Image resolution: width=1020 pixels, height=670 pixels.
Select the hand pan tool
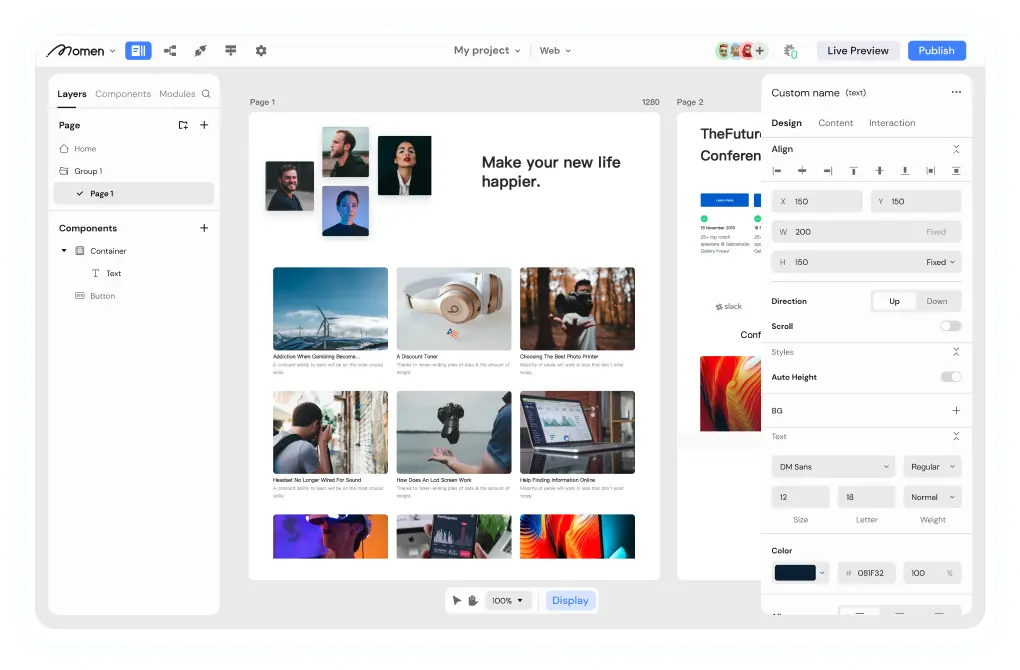point(472,601)
